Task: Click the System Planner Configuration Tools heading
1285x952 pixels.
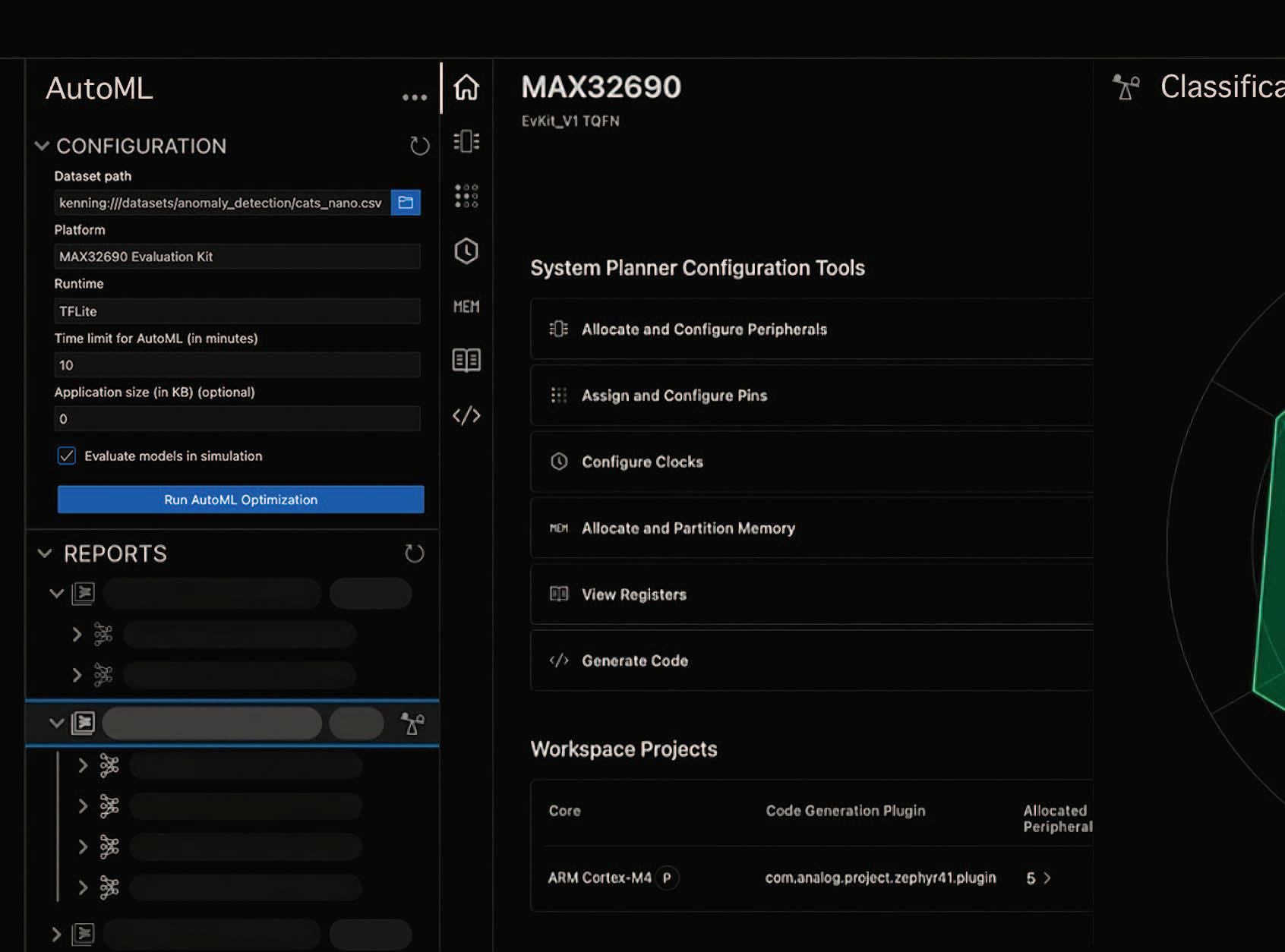Action: 697,268
